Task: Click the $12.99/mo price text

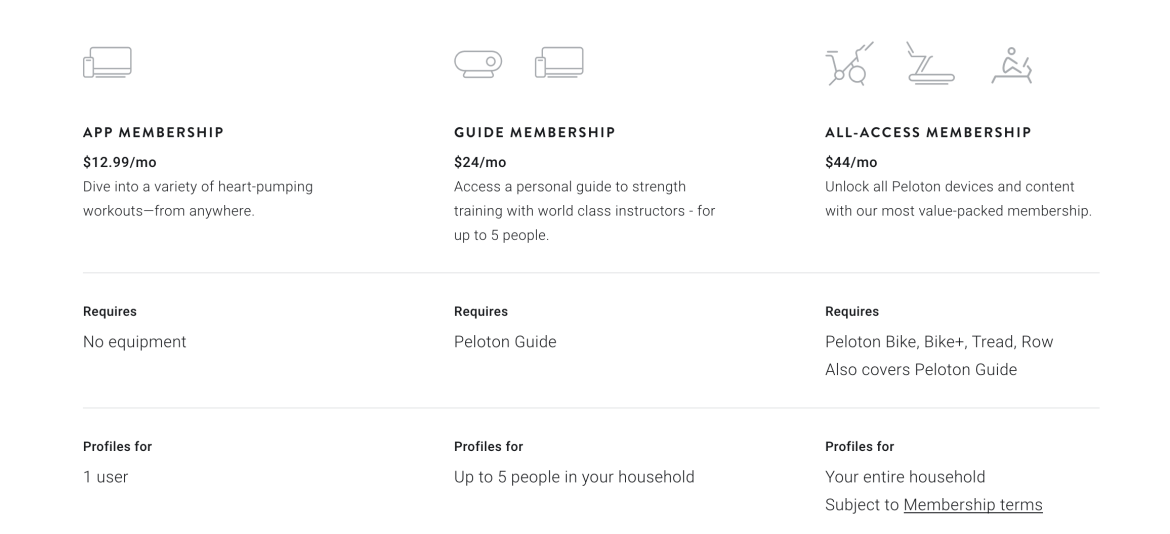Action: click(x=120, y=162)
